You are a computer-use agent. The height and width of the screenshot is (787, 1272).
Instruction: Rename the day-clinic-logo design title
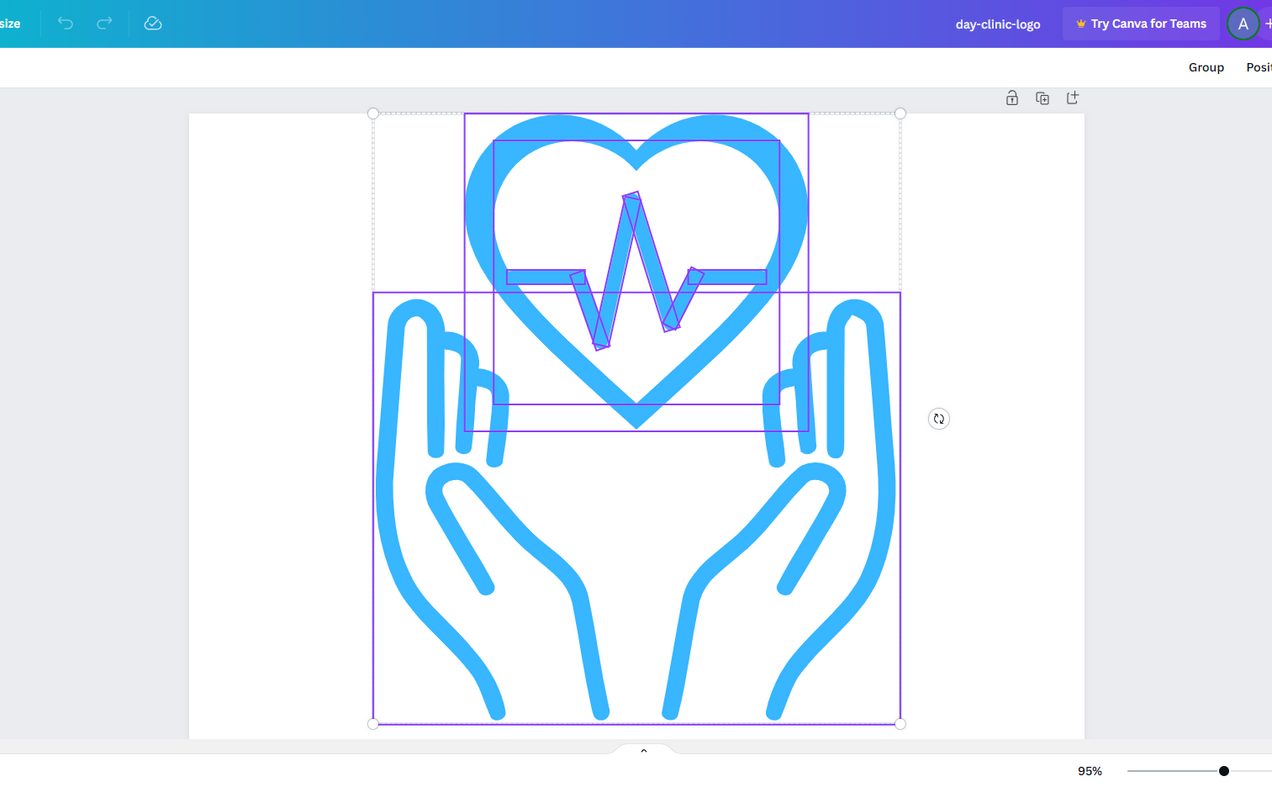point(998,23)
